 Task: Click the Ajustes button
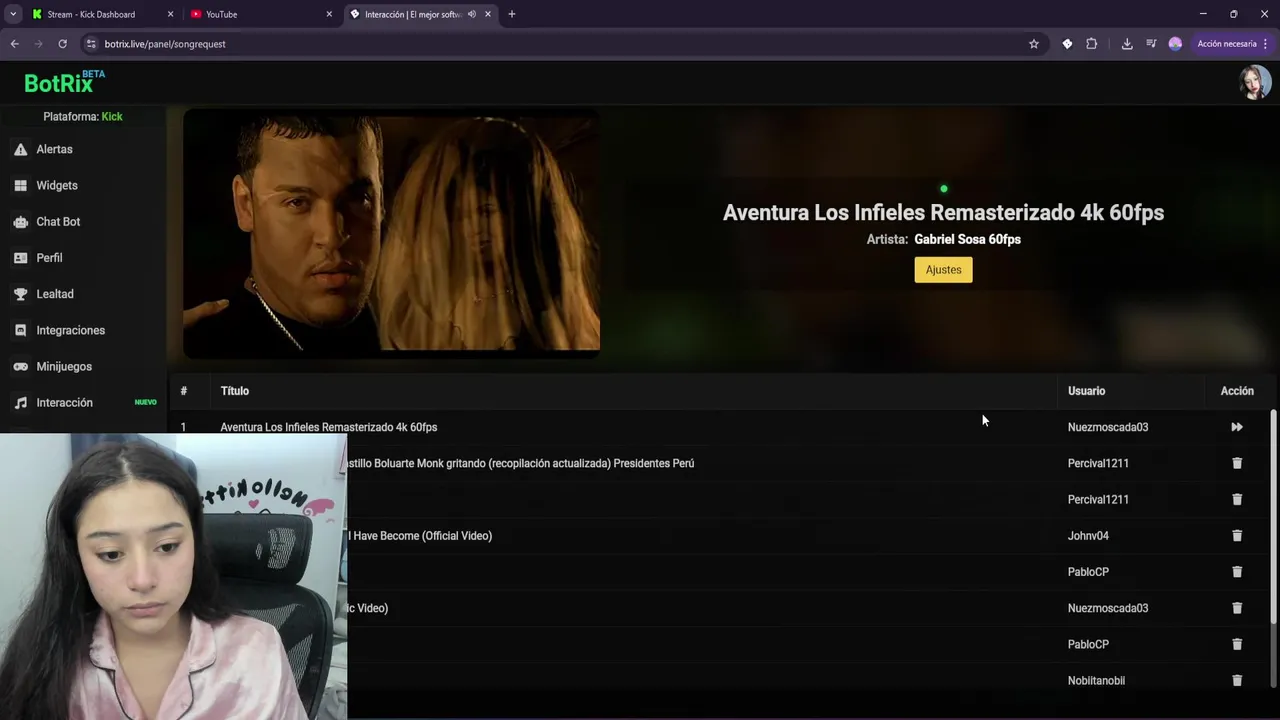pyautogui.click(x=943, y=270)
